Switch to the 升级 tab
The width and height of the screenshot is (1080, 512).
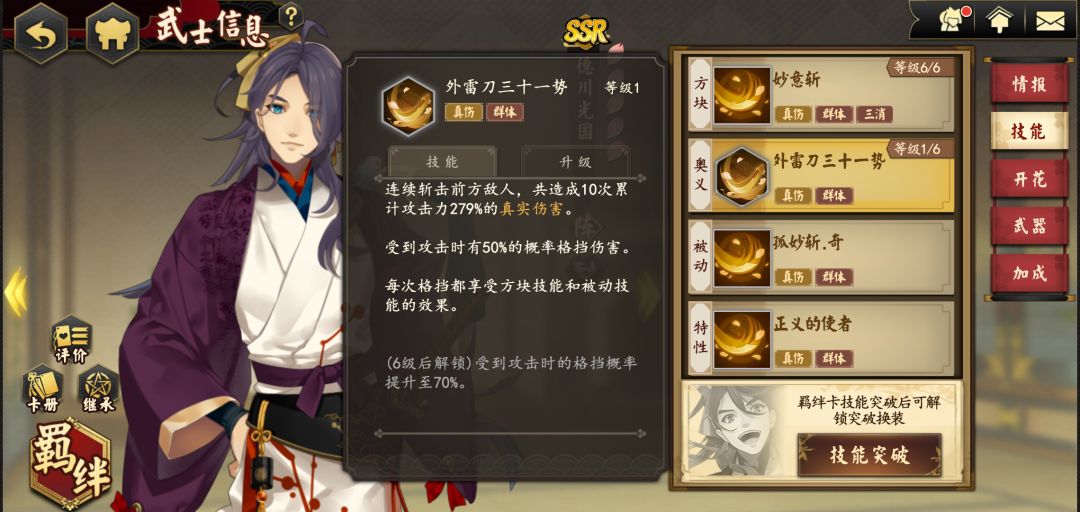[575, 162]
